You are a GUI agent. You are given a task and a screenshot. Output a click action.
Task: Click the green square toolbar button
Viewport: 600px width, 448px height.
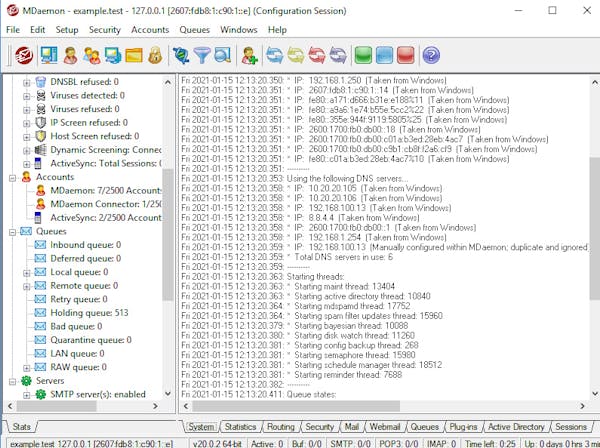pyautogui.click(x=363, y=55)
